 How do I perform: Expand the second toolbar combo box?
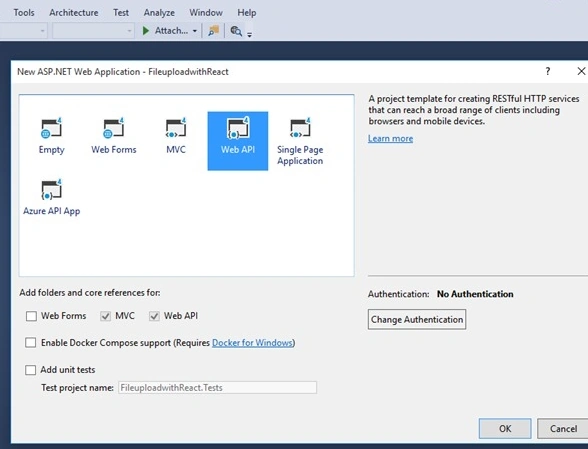(129, 31)
